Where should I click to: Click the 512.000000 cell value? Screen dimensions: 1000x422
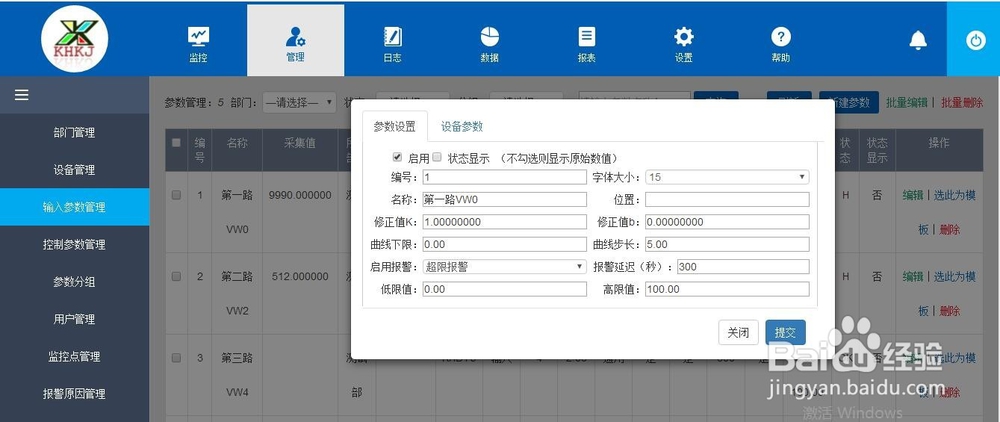click(300, 277)
